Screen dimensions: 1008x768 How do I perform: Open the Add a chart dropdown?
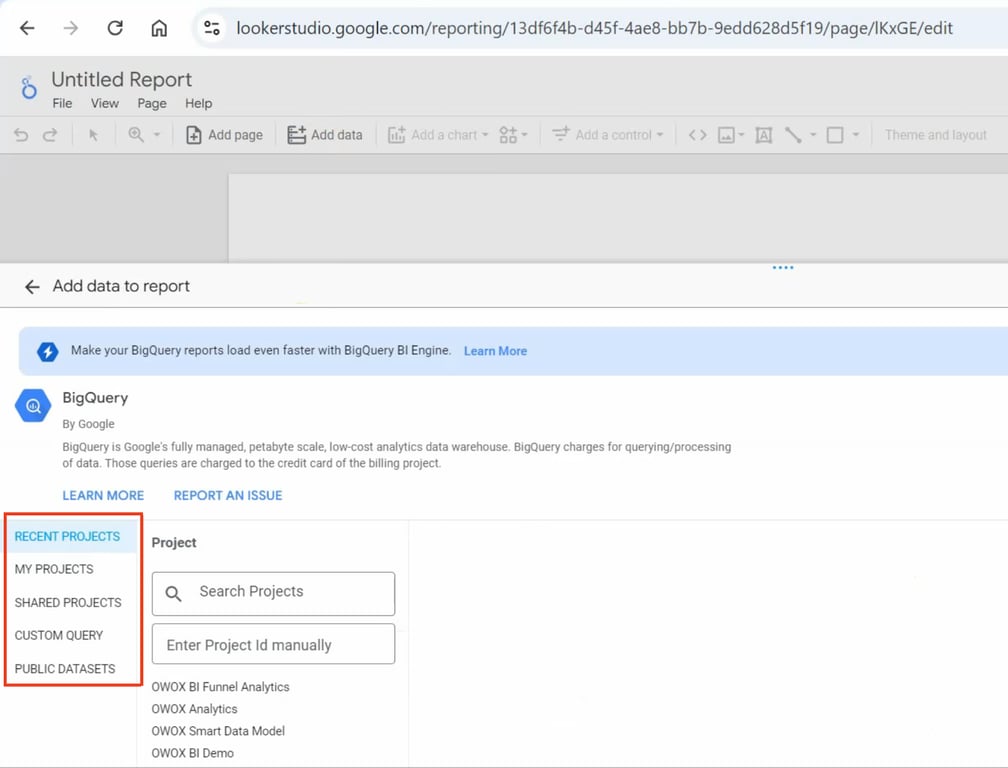(438, 135)
